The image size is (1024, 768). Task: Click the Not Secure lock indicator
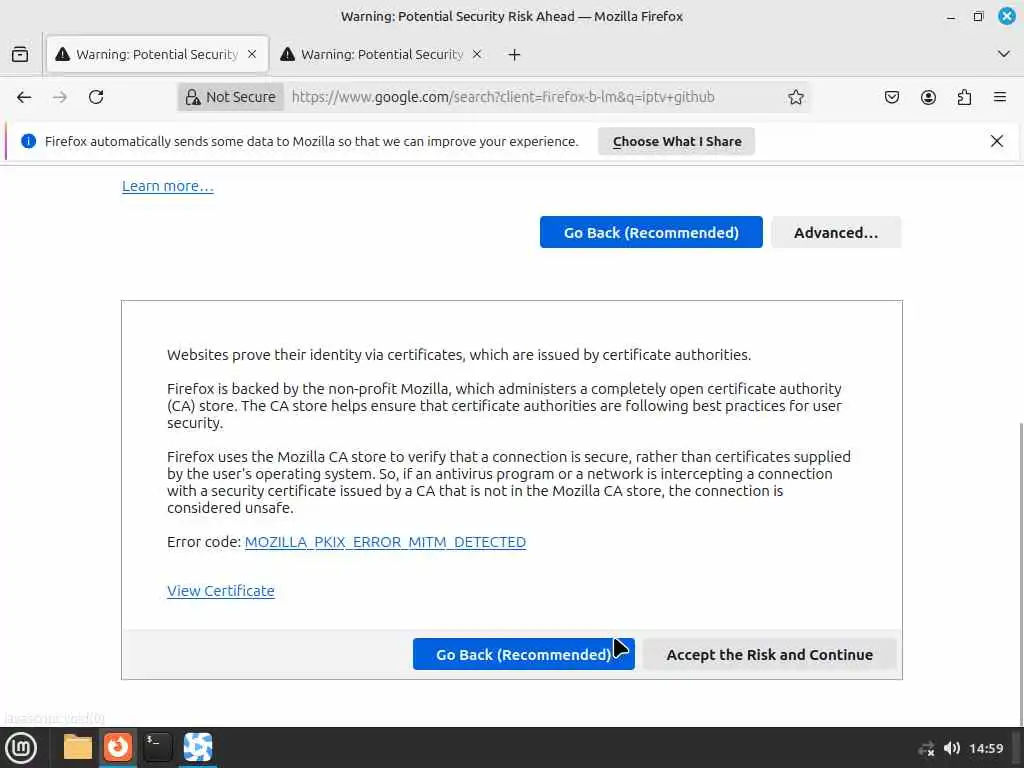[231, 97]
